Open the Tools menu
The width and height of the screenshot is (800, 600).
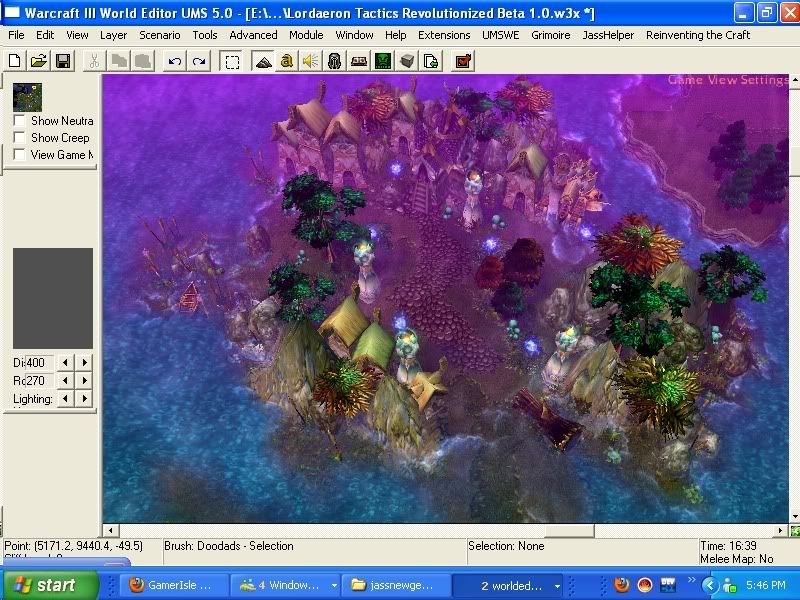click(x=205, y=35)
